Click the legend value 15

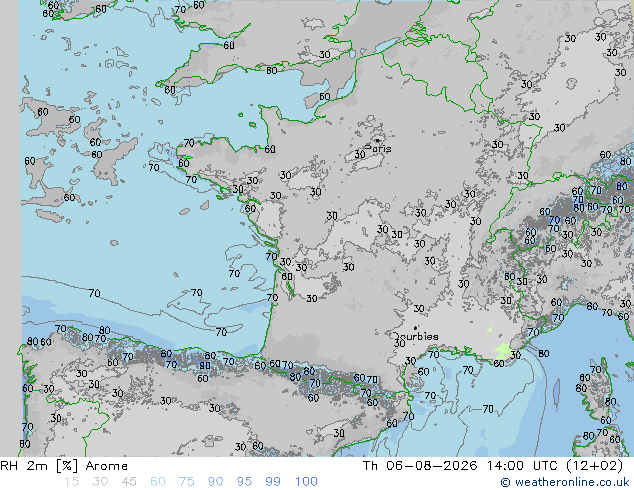tap(71, 482)
